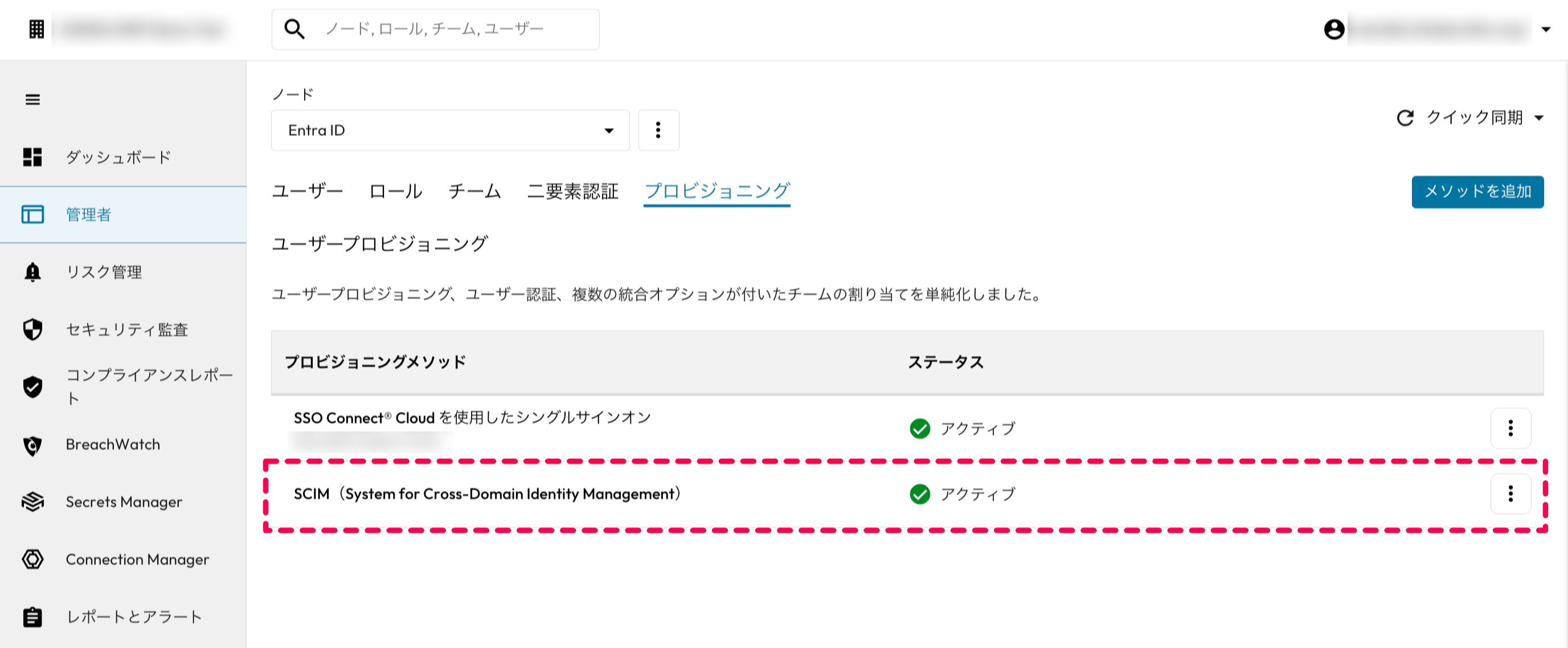The width and height of the screenshot is (1568, 648).
Task: Click the account profile avatar icon
Action: tap(1334, 29)
